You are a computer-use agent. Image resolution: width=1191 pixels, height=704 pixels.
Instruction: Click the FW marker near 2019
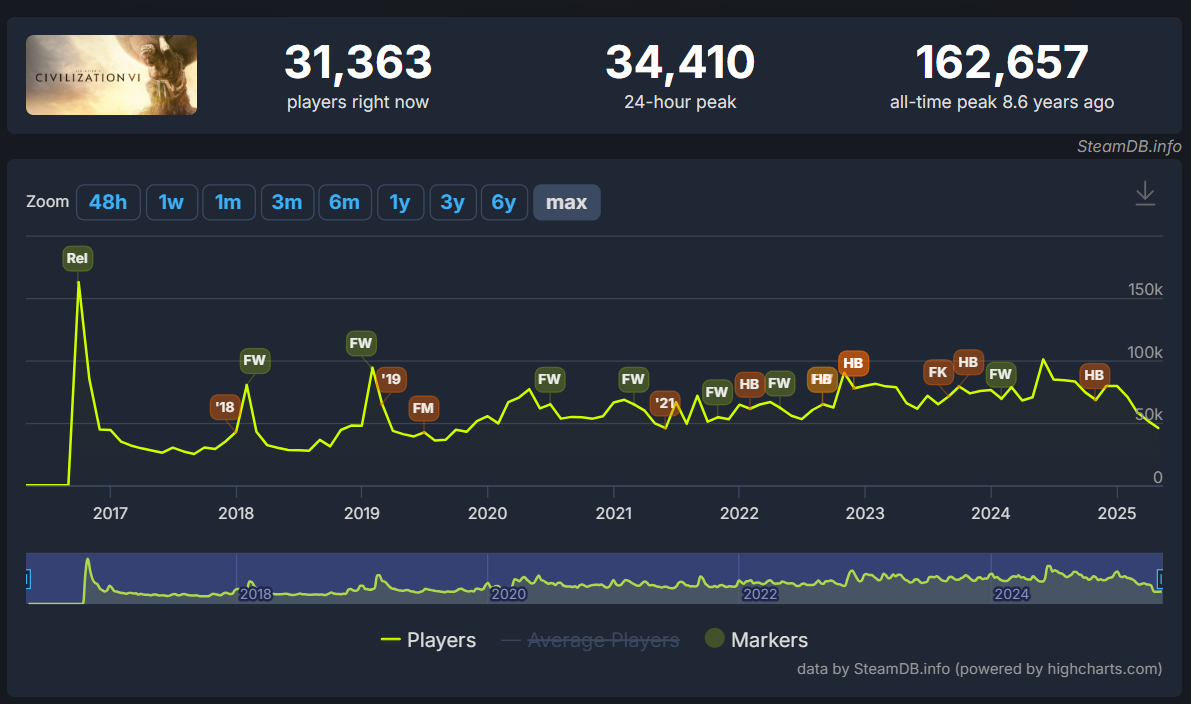[361, 343]
